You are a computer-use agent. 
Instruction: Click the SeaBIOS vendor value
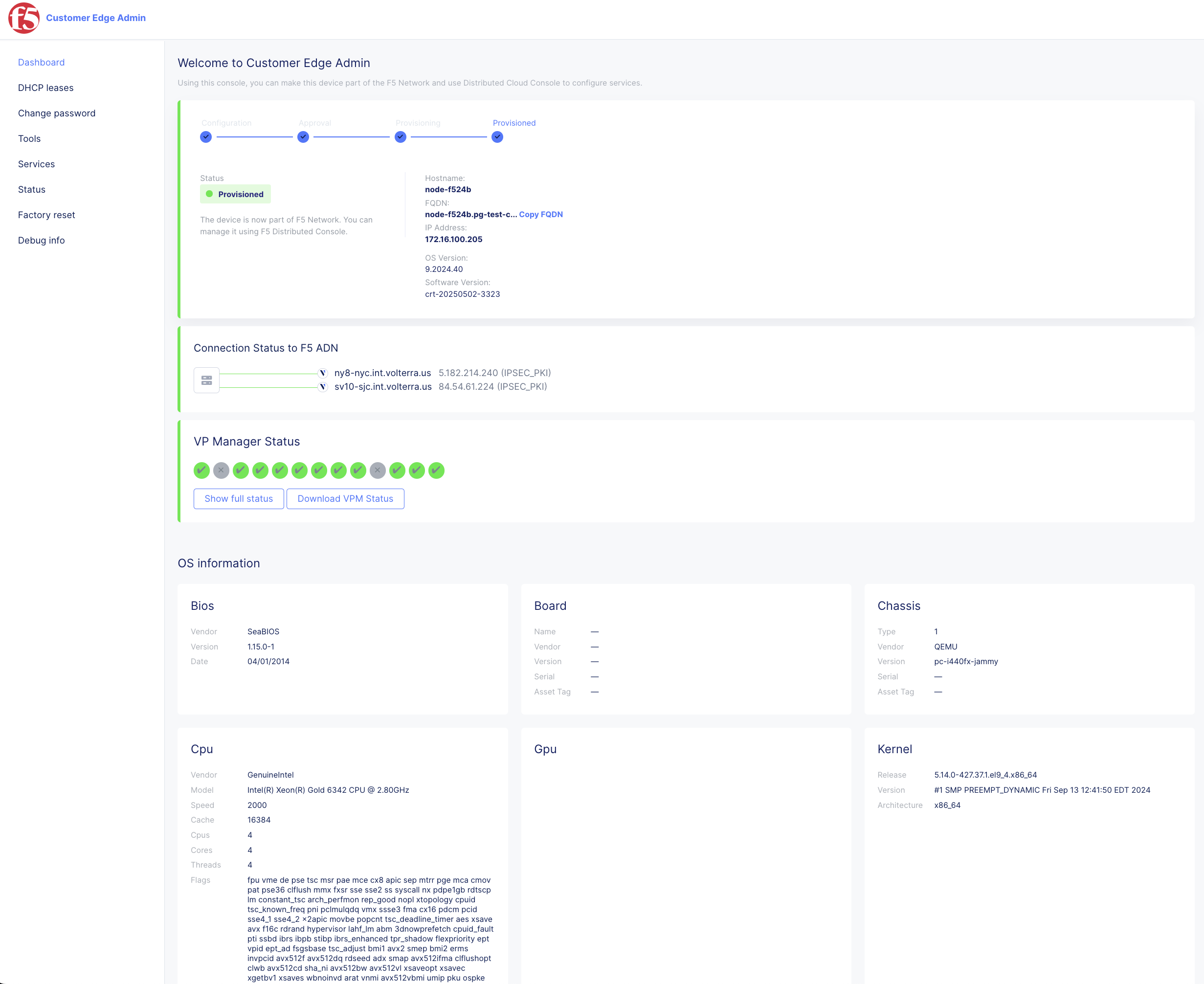(x=264, y=632)
